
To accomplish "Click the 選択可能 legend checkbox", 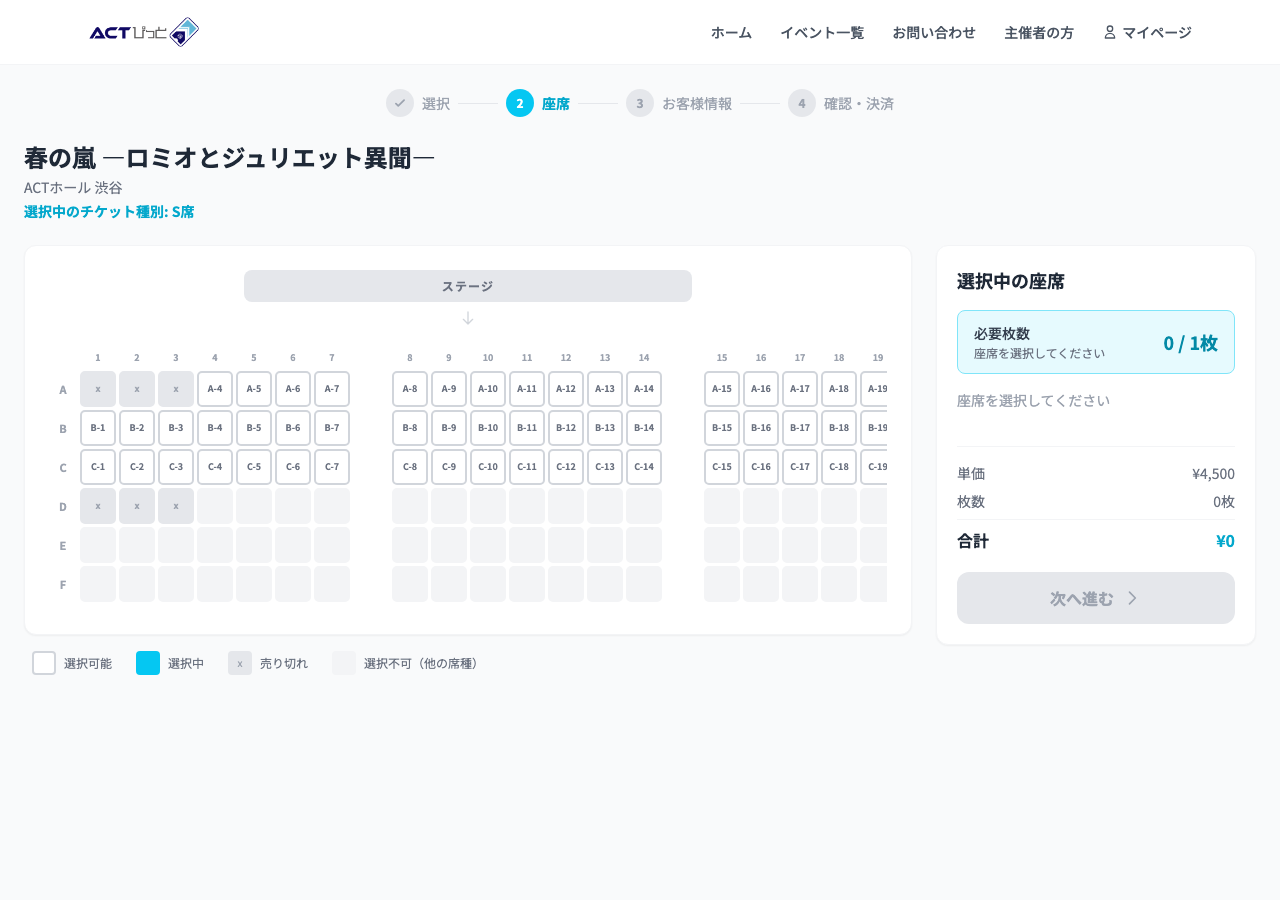I will pos(43,663).
